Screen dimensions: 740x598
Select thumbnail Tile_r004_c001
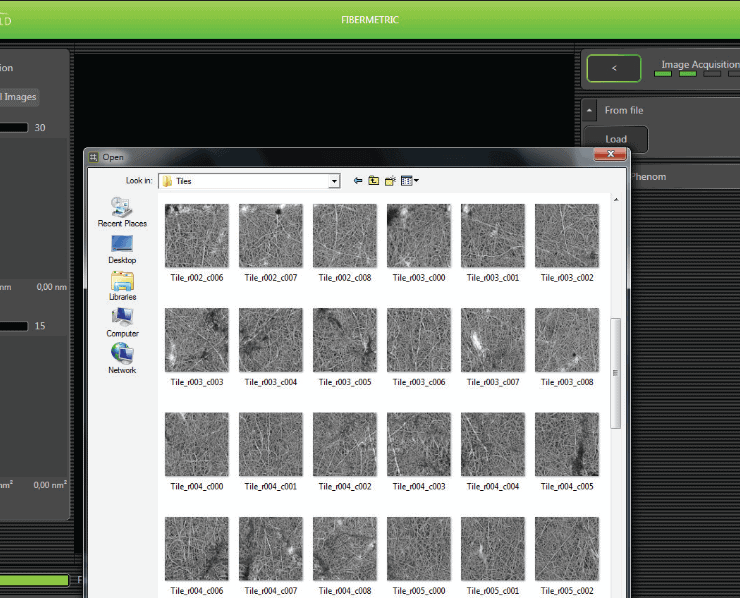pos(271,444)
